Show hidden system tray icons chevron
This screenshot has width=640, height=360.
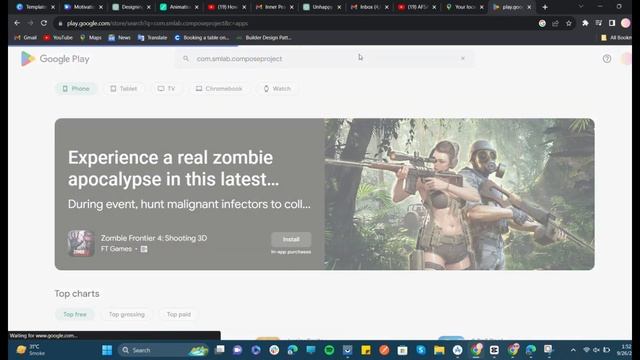[573, 350]
